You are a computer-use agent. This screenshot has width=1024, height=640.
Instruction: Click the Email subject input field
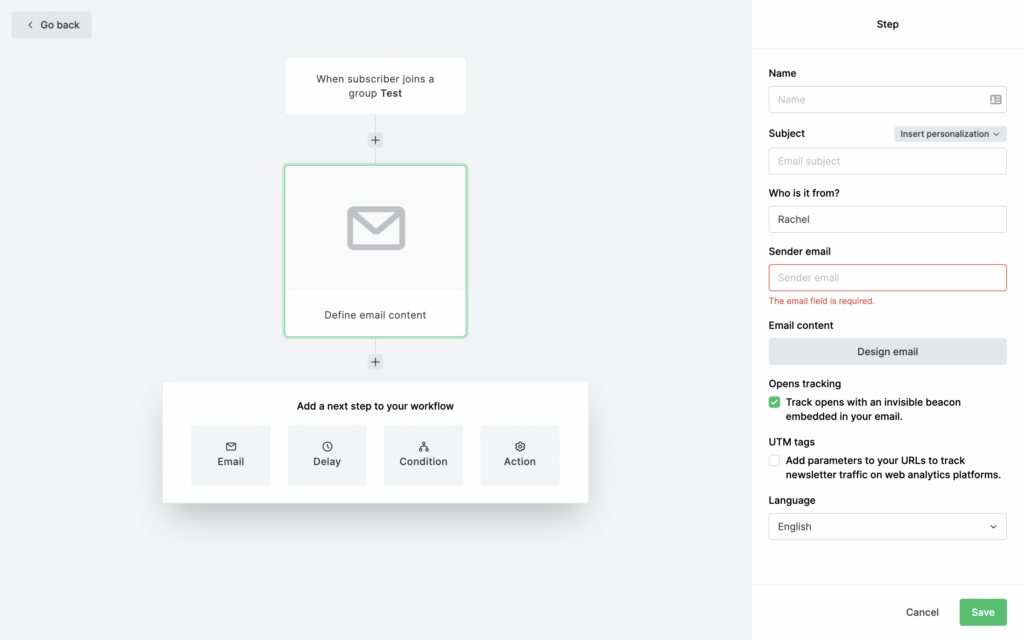click(888, 161)
